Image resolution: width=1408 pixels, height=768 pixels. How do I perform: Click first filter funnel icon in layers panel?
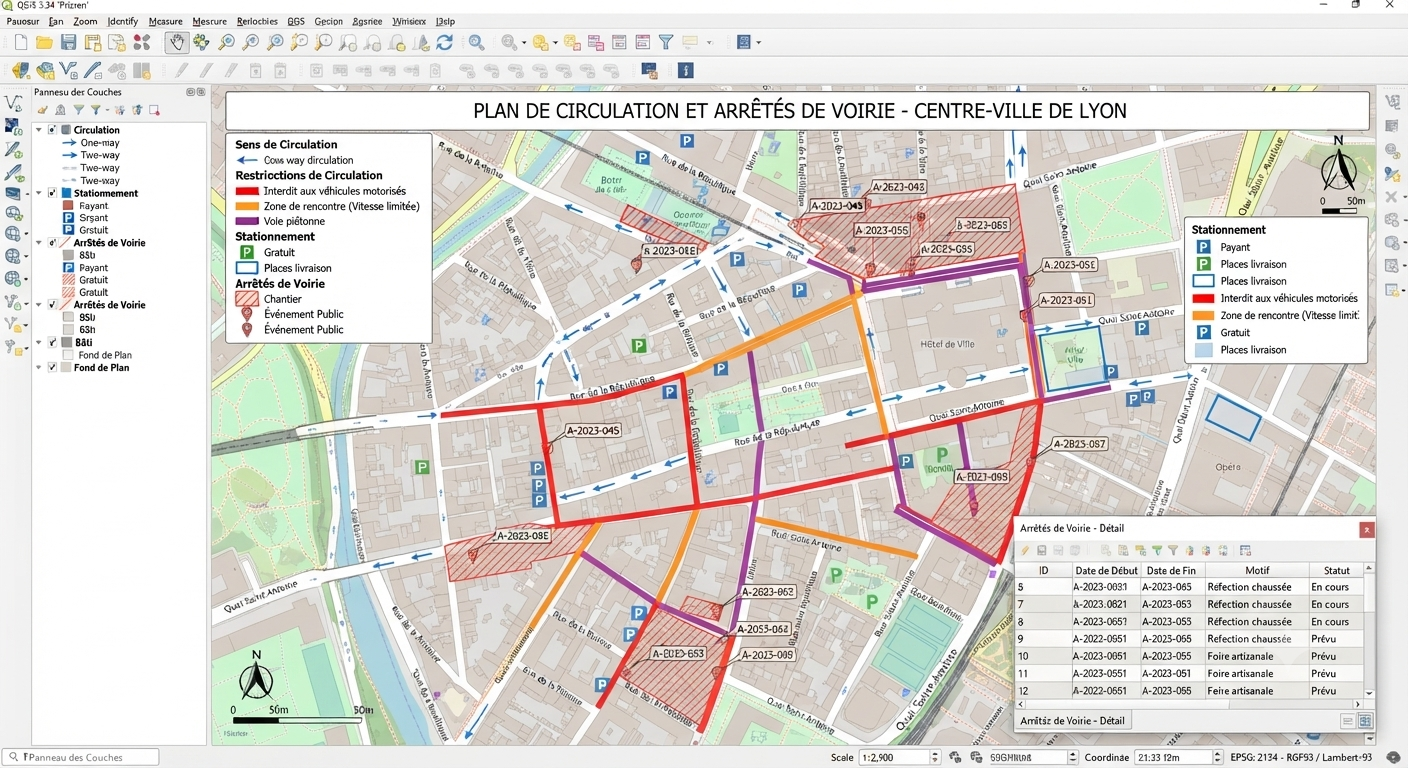click(x=78, y=110)
